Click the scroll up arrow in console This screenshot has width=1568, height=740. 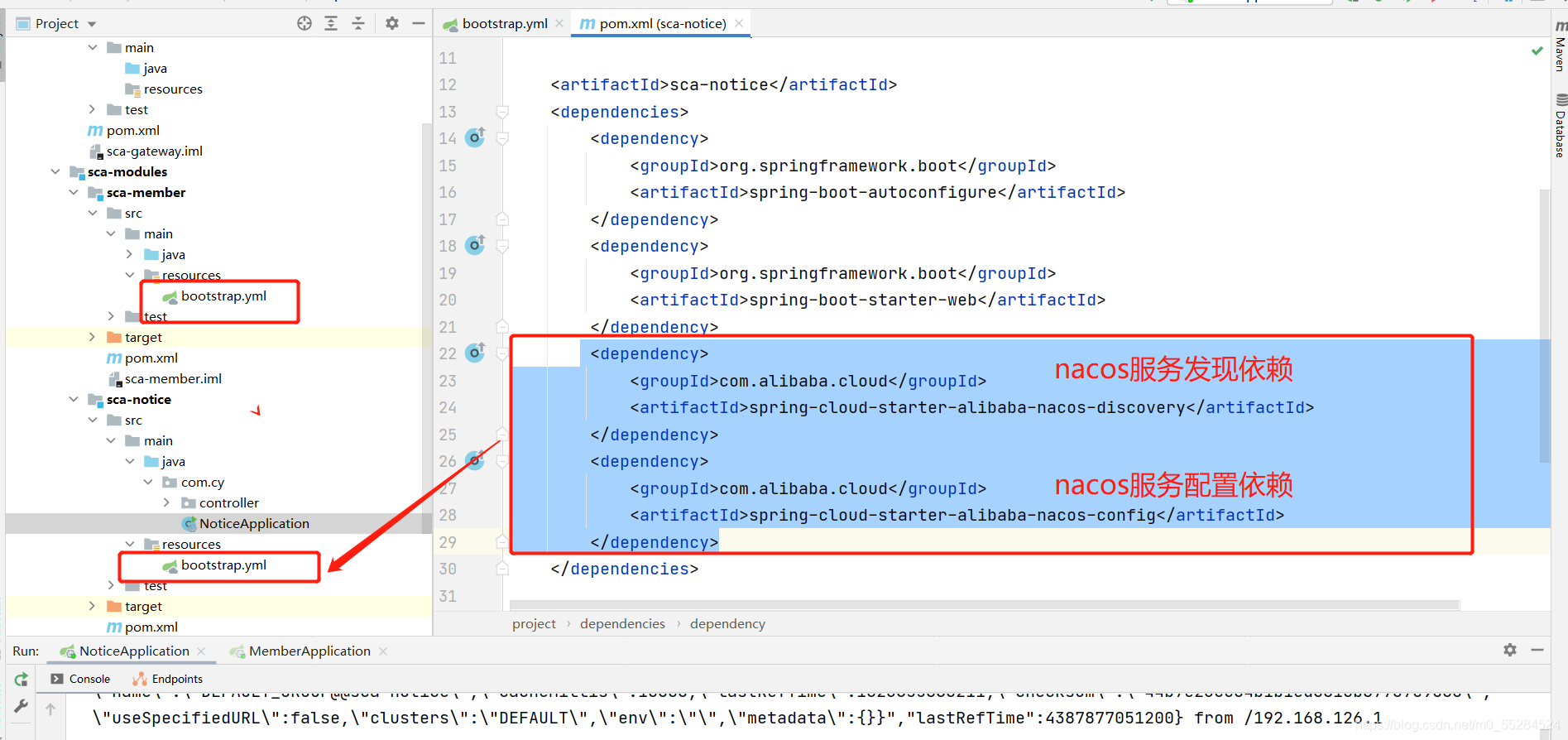tap(50, 709)
